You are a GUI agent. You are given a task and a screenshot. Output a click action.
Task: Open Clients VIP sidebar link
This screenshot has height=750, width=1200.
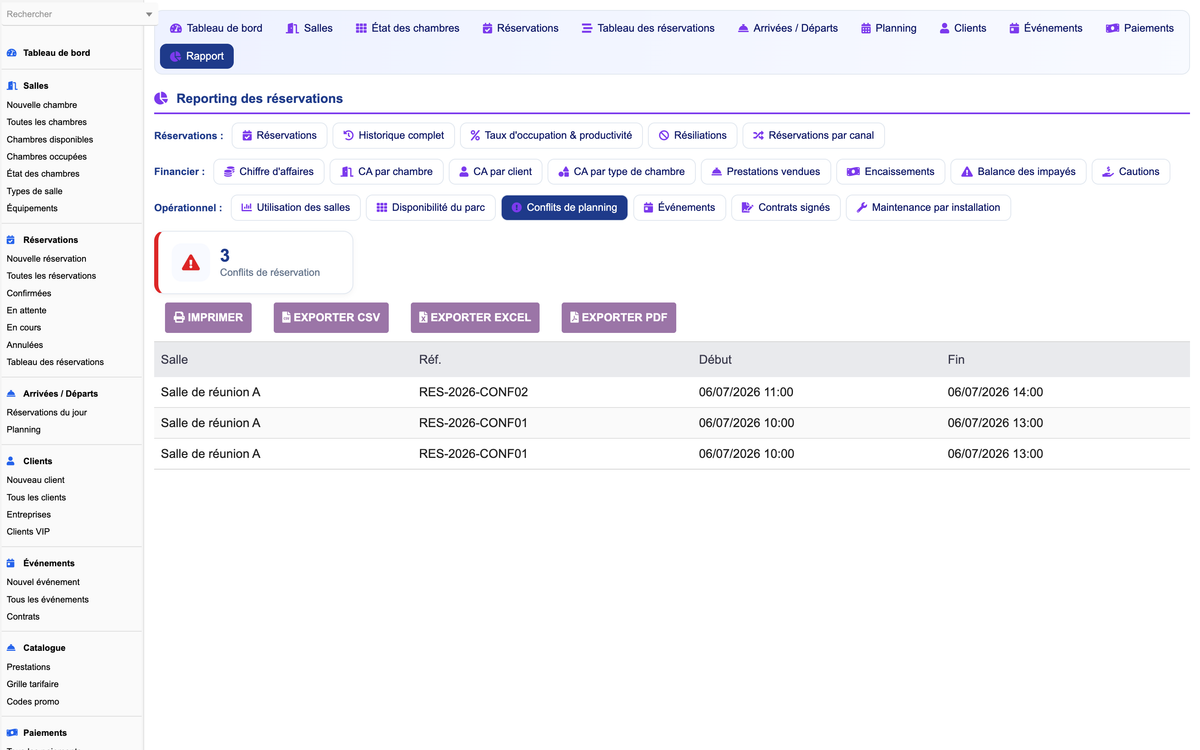pyautogui.click(x=28, y=532)
